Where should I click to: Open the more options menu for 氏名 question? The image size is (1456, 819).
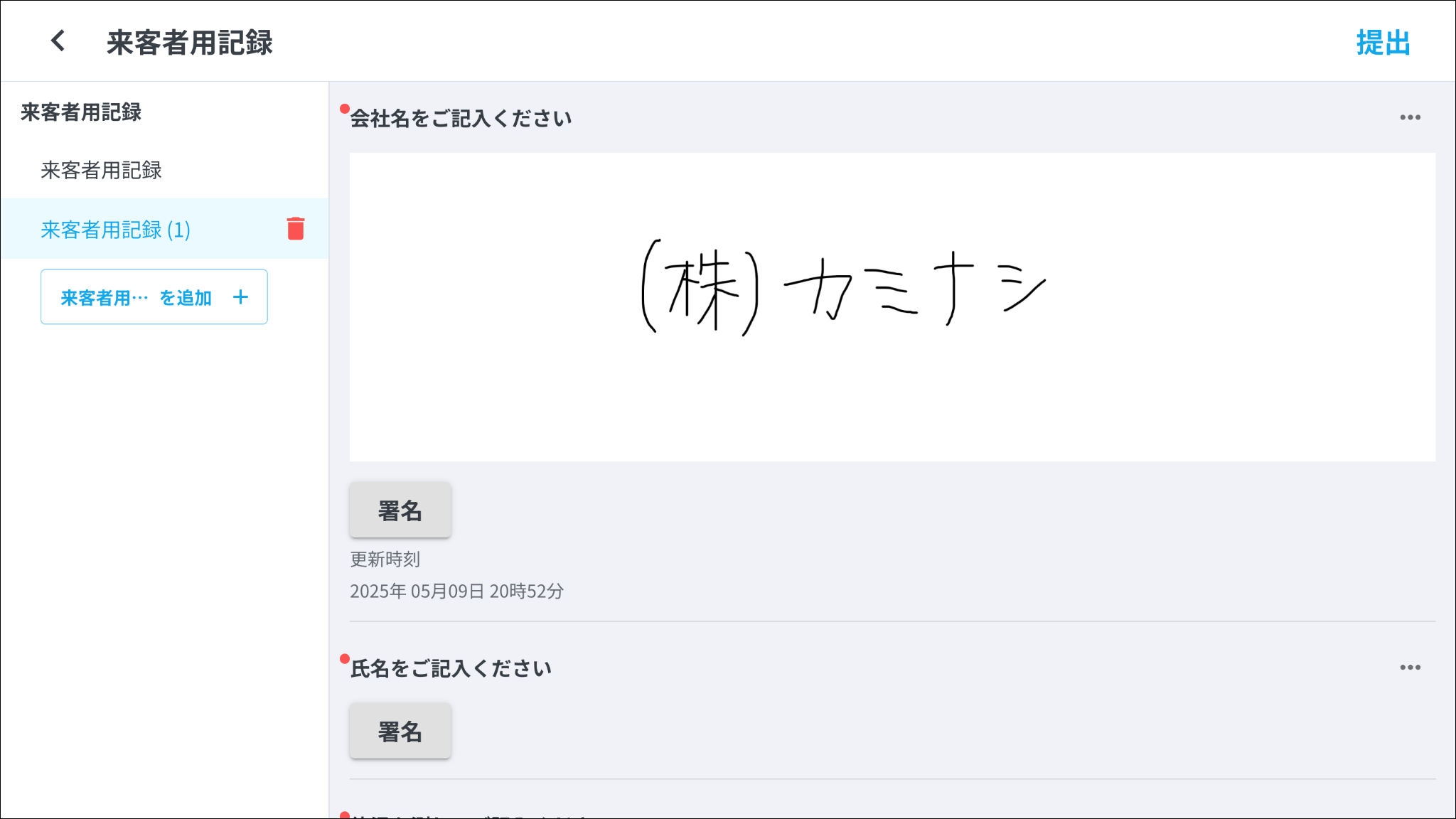tap(1410, 668)
